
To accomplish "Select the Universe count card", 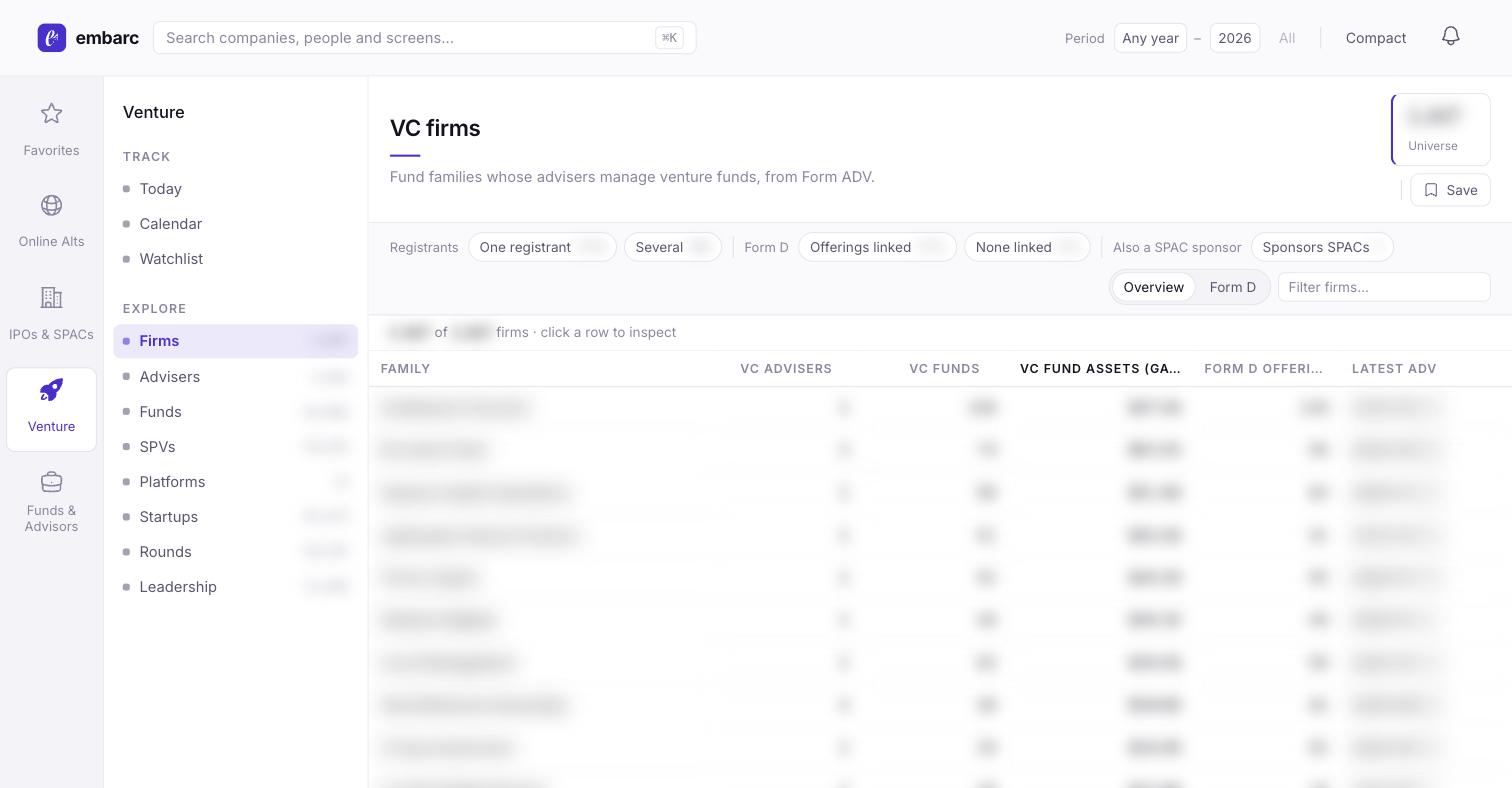I will tap(1441, 129).
